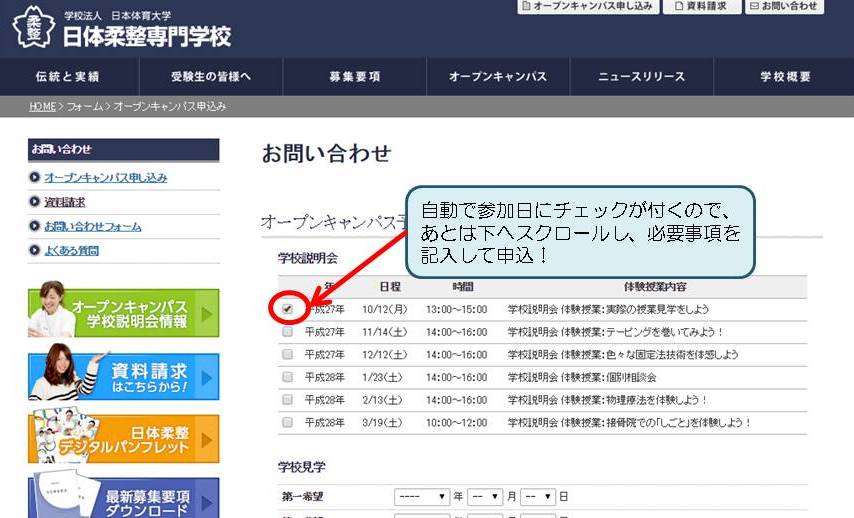Open the 第一希望 day dropdown
854x518 pixels.
537,496
